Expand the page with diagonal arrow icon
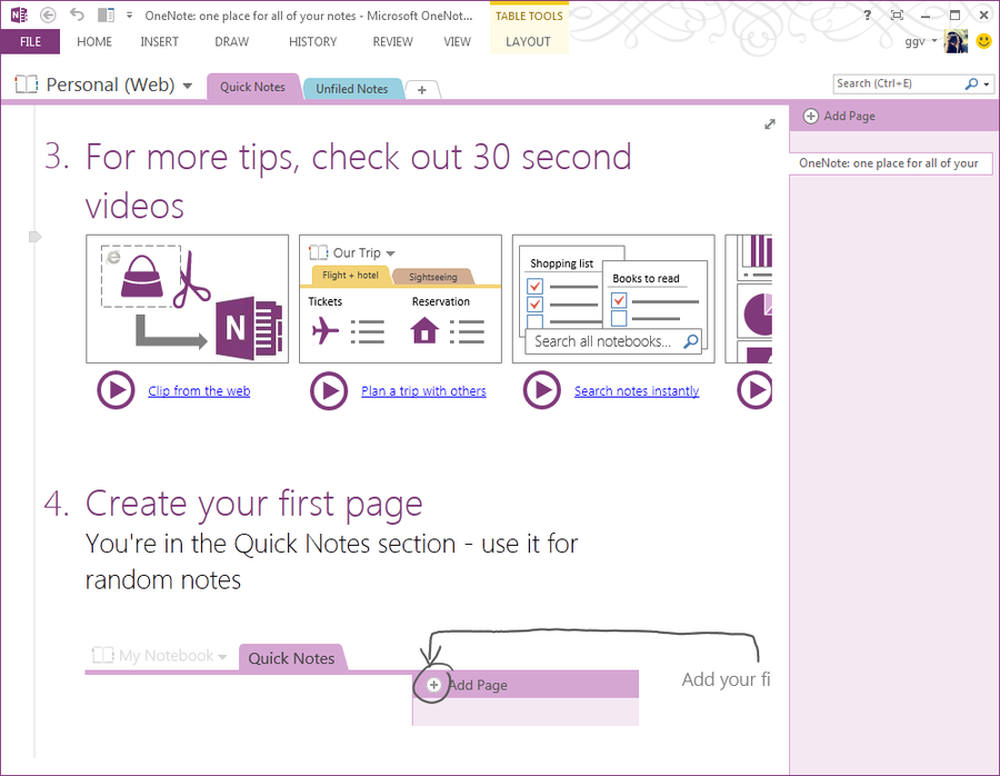This screenshot has height=776, width=1000. click(x=770, y=124)
